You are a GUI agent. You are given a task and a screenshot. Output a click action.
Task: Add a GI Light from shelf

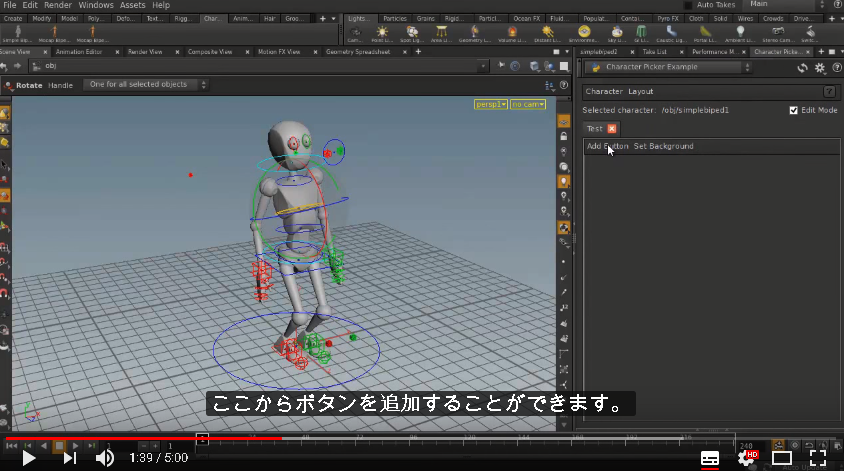point(641,34)
